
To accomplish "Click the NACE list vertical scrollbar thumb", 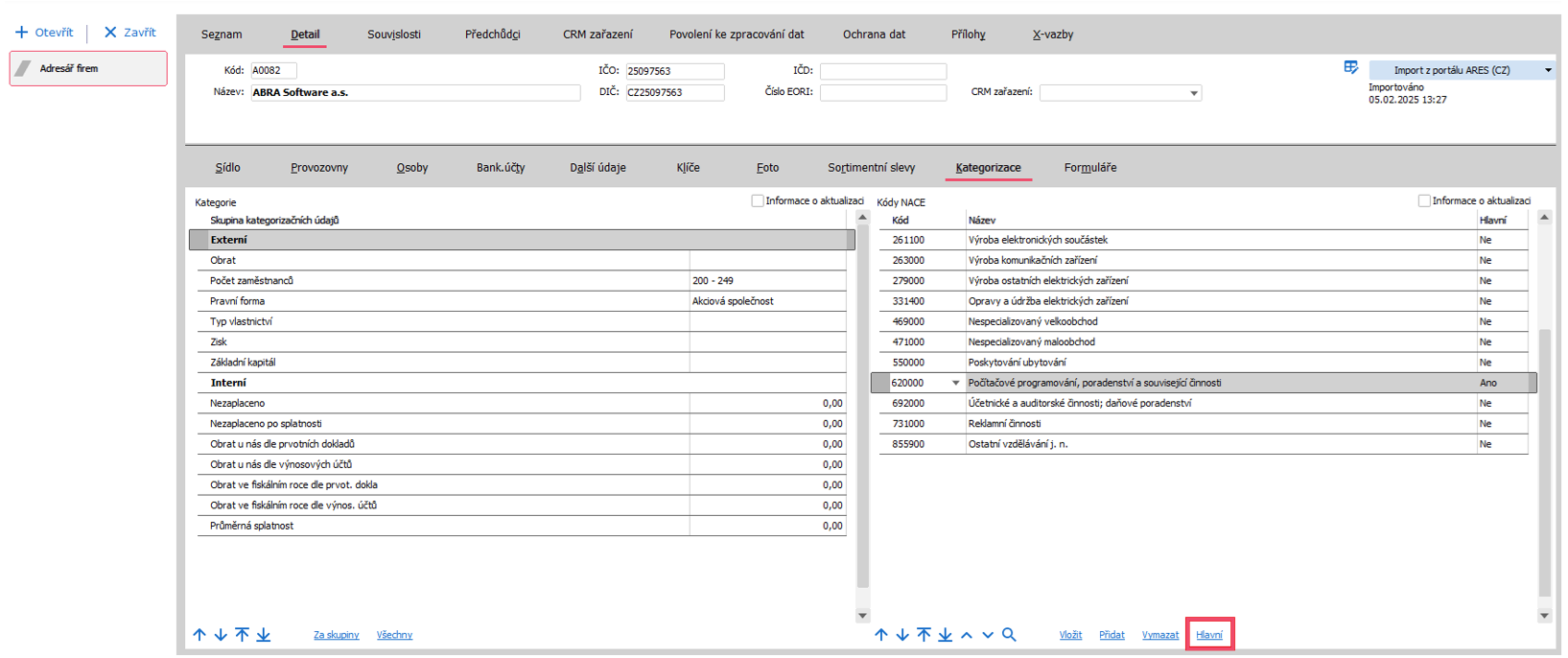I will click(1544, 460).
